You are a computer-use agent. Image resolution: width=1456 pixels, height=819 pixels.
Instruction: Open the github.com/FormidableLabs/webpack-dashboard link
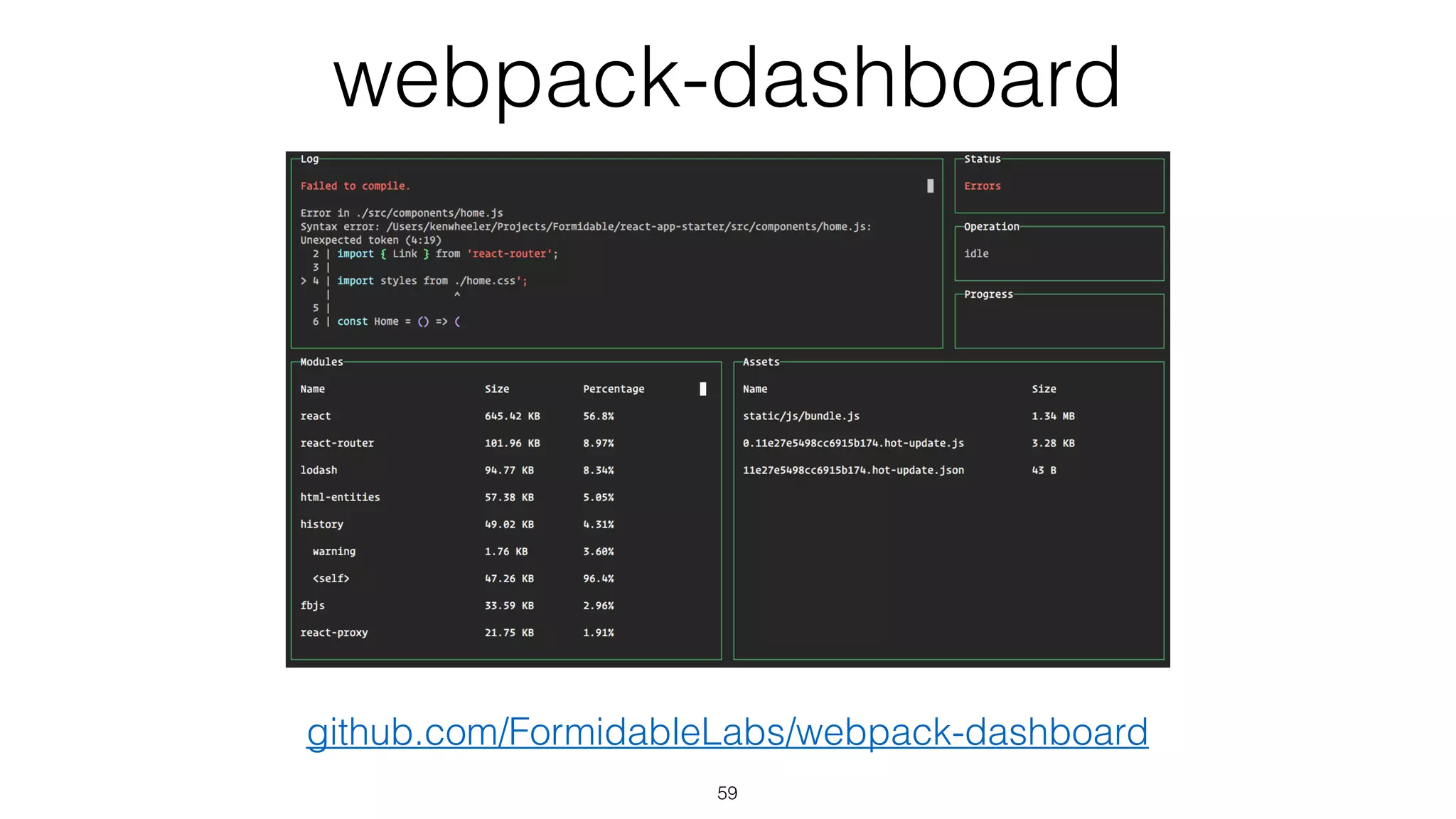point(727,732)
